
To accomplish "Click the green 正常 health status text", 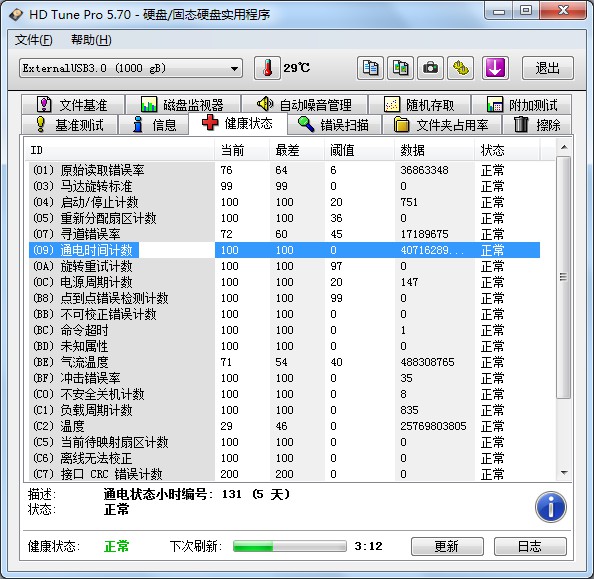I will [116, 546].
